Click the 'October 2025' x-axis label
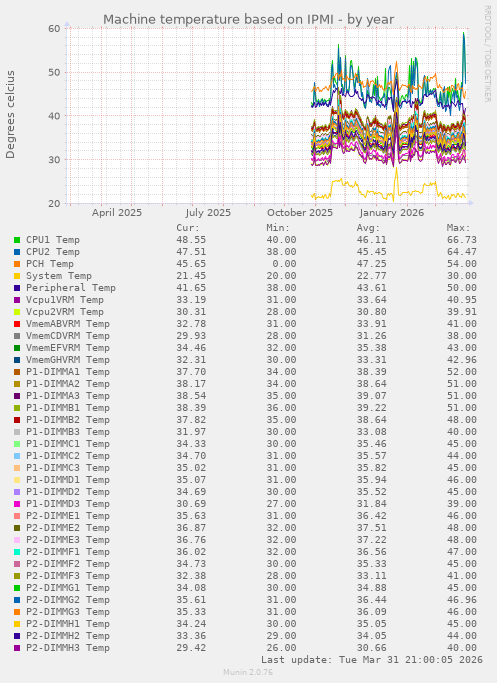This screenshot has width=497, height=683. (300, 213)
